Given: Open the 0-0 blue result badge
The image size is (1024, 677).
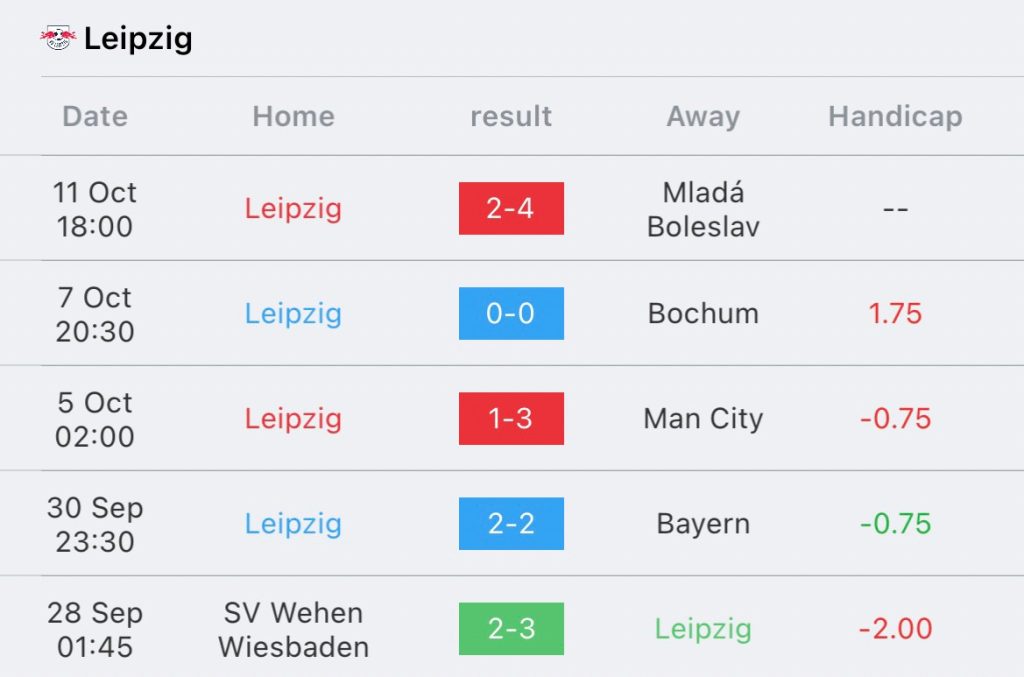Looking at the screenshot, I should coord(511,313).
